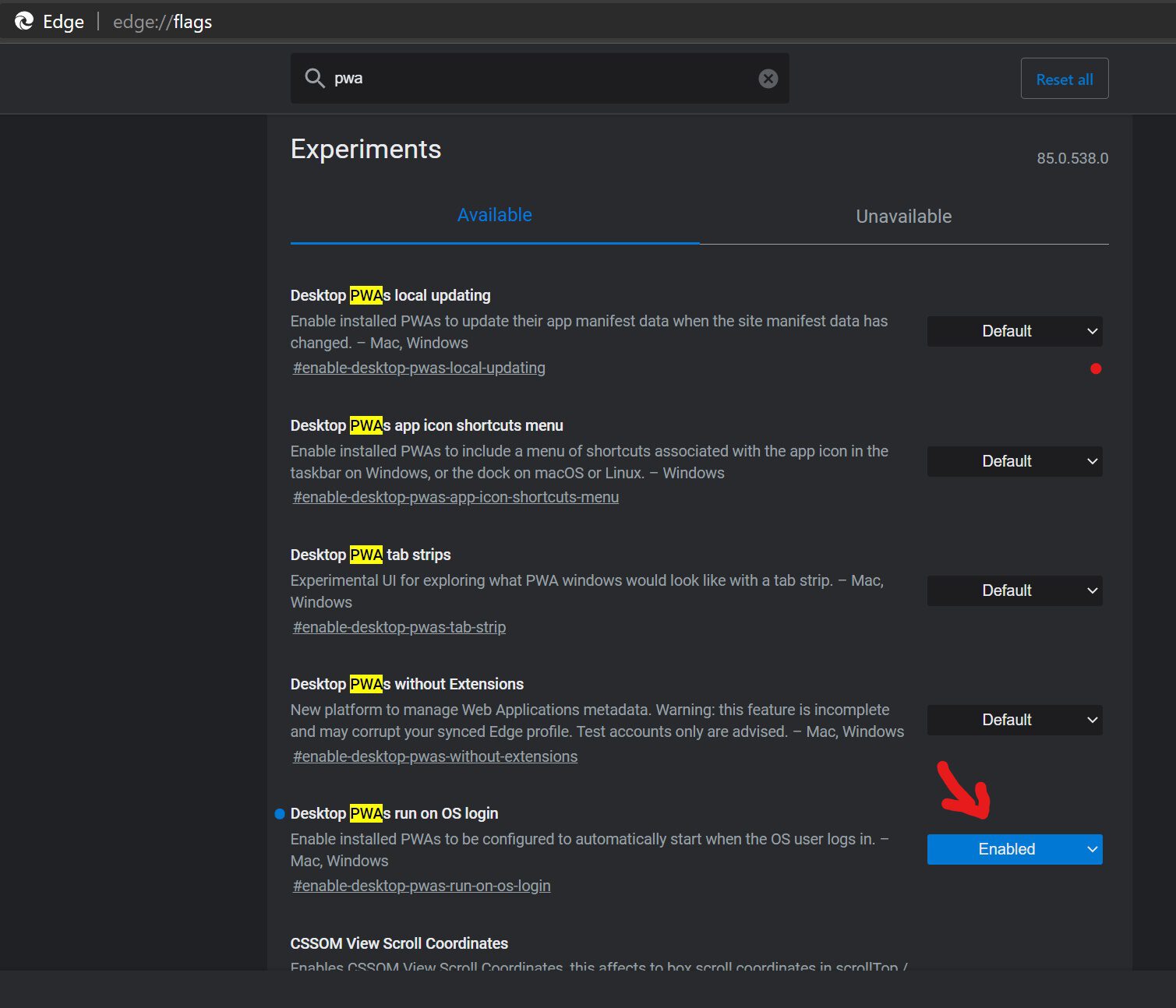Screen dimensions: 1176x1008
Task: Open #enable-desktop-pwas-run-on-os-login link
Action: coord(421,886)
